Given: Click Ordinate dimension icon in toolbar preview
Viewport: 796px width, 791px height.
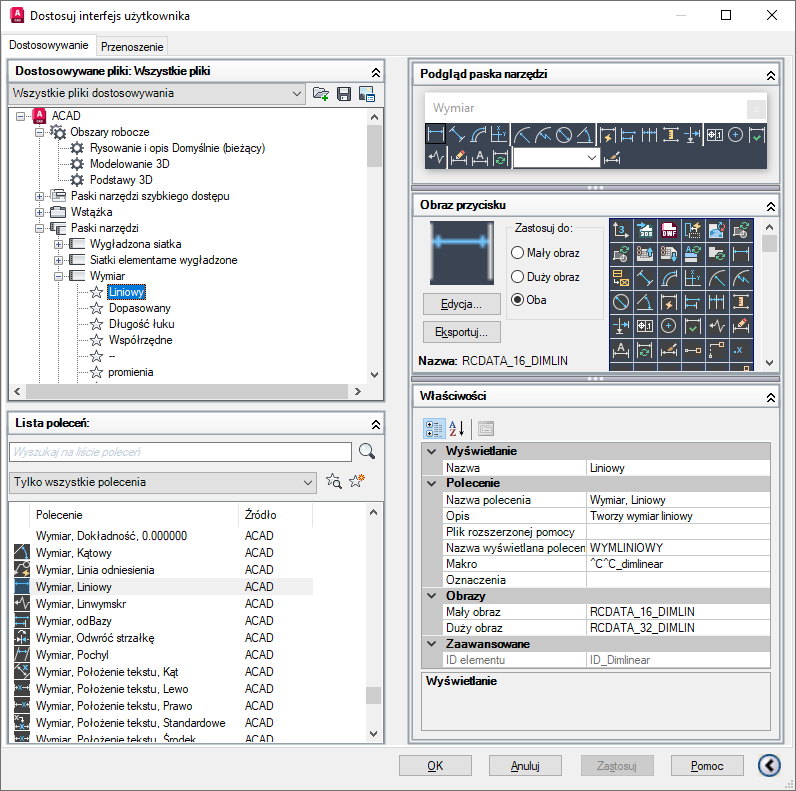Looking at the screenshot, I should 499,135.
